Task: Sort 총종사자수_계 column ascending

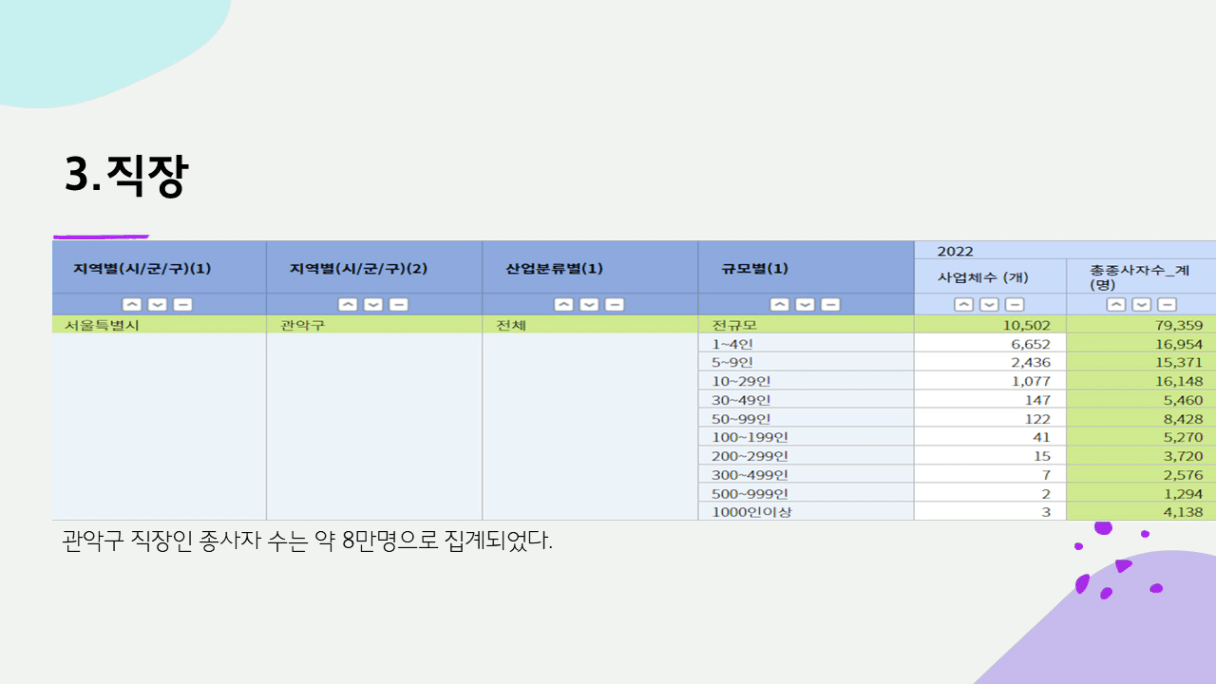Action: point(1116,305)
